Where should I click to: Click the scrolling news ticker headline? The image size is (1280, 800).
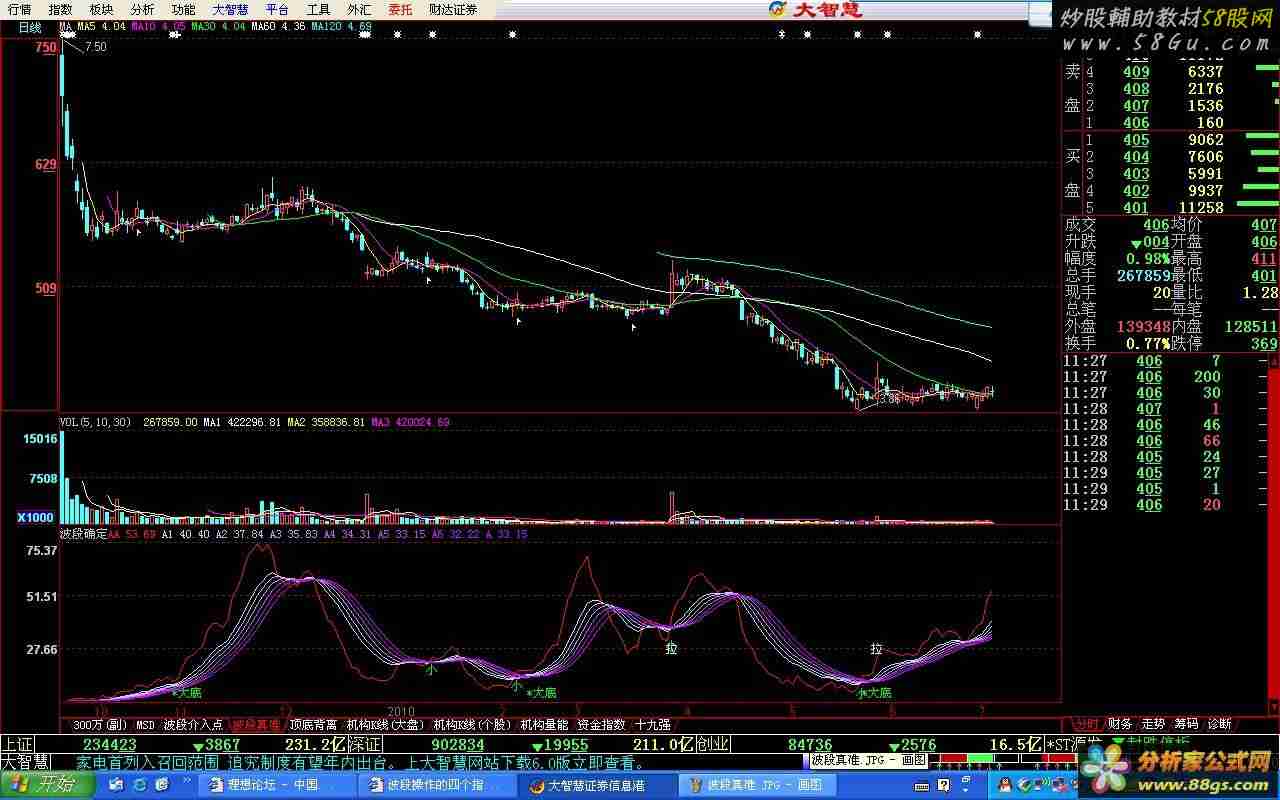coord(361,762)
